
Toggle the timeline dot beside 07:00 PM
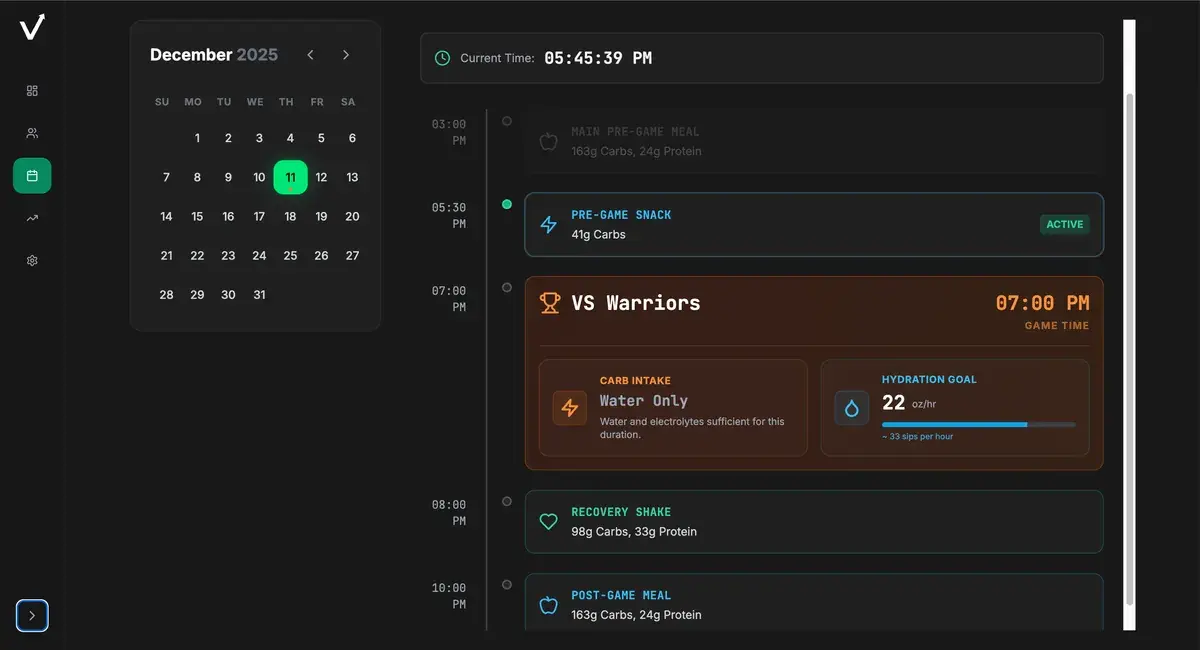(507, 287)
